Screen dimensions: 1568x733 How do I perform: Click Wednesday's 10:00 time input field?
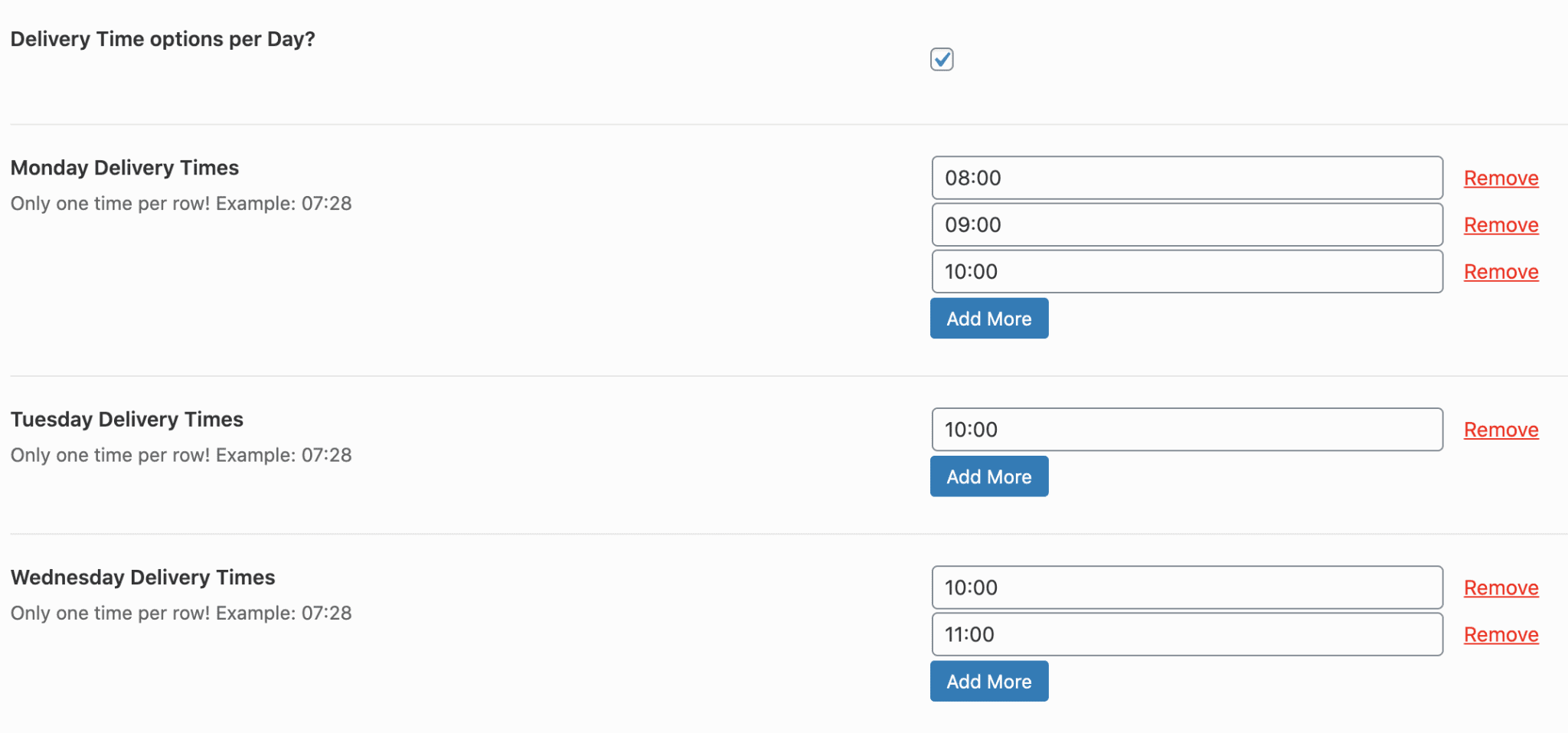click(1186, 587)
